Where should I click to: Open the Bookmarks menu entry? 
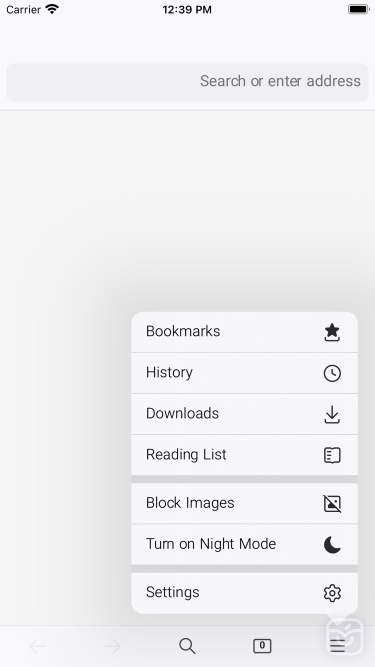click(244, 332)
